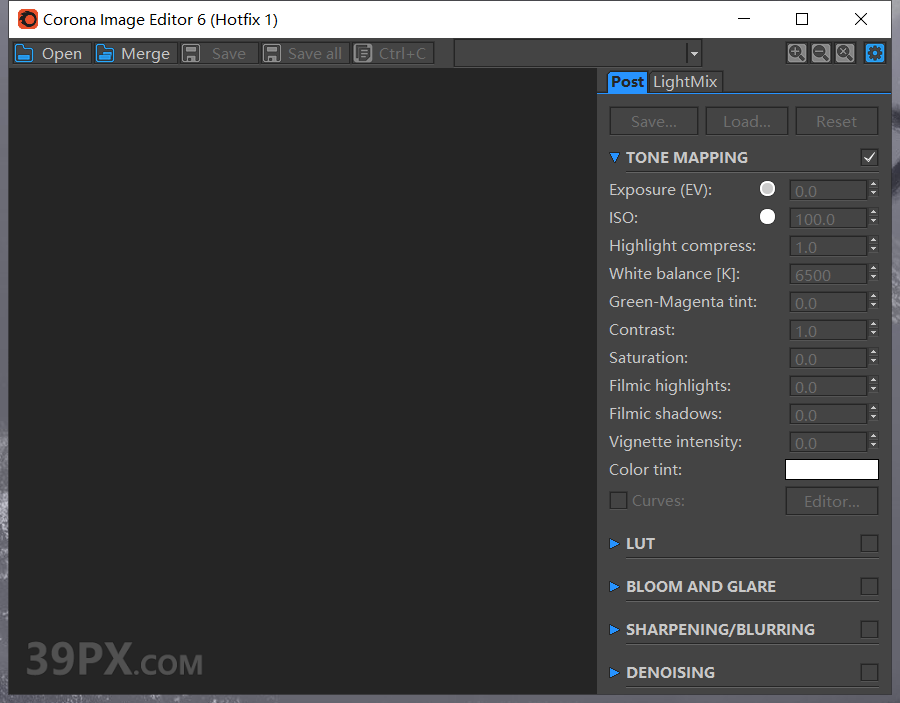Collapse the TONE MAPPING section
900x703 pixels.
[614, 157]
